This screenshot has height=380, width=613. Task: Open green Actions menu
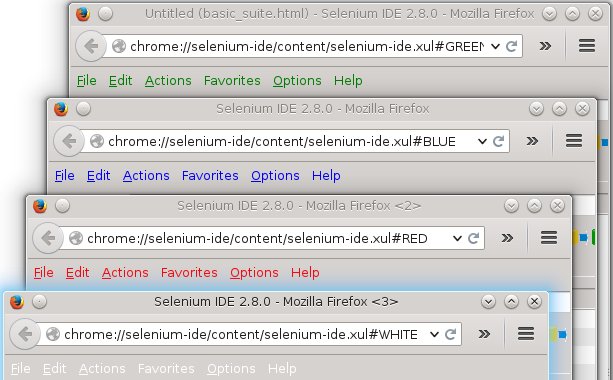point(168,81)
